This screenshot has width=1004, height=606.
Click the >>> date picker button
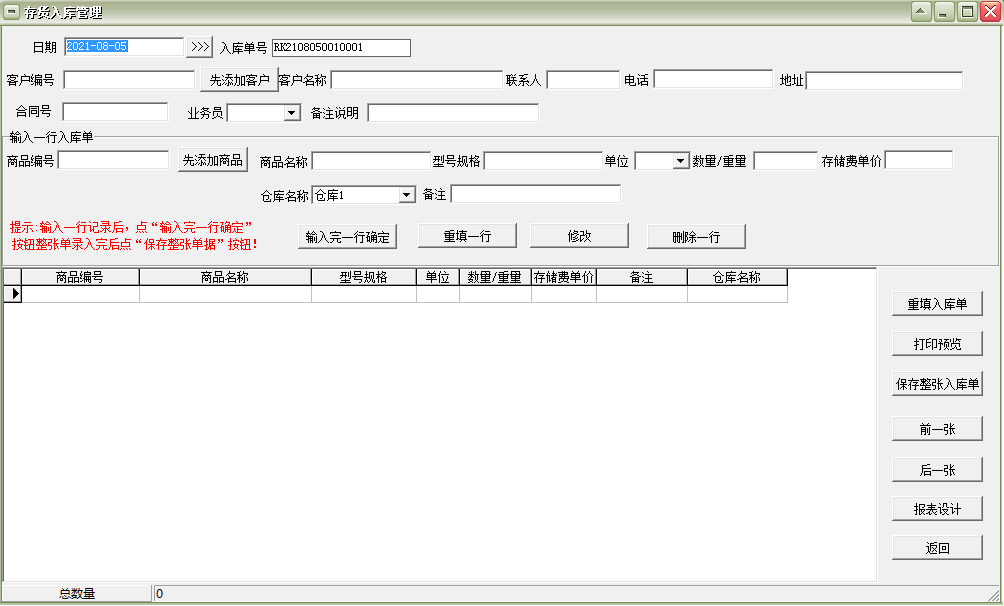tap(201, 46)
